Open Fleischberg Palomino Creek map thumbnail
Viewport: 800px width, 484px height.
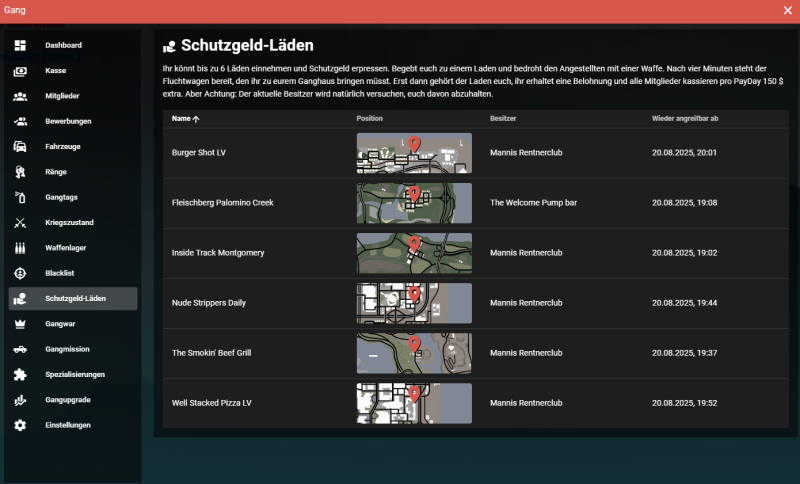coord(414,203)
